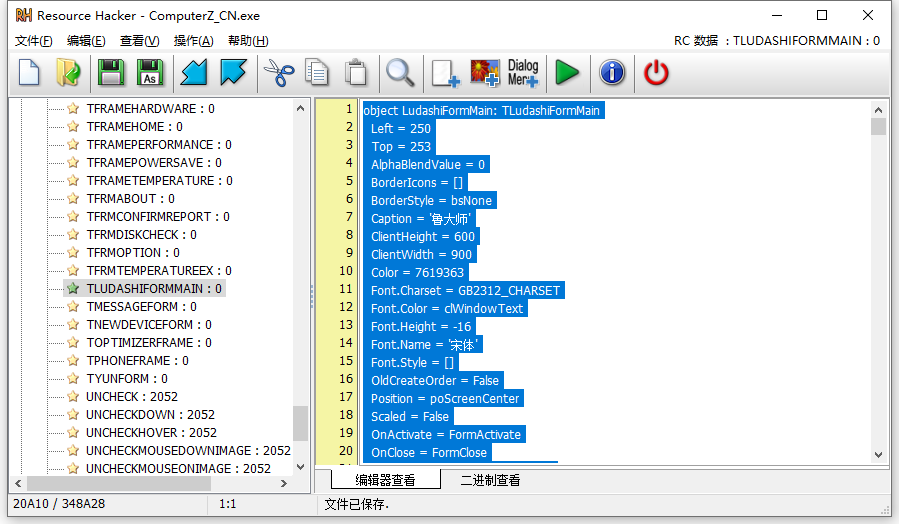
Task: Click tree panel scroll down arrow
Action: pos(300,467)
